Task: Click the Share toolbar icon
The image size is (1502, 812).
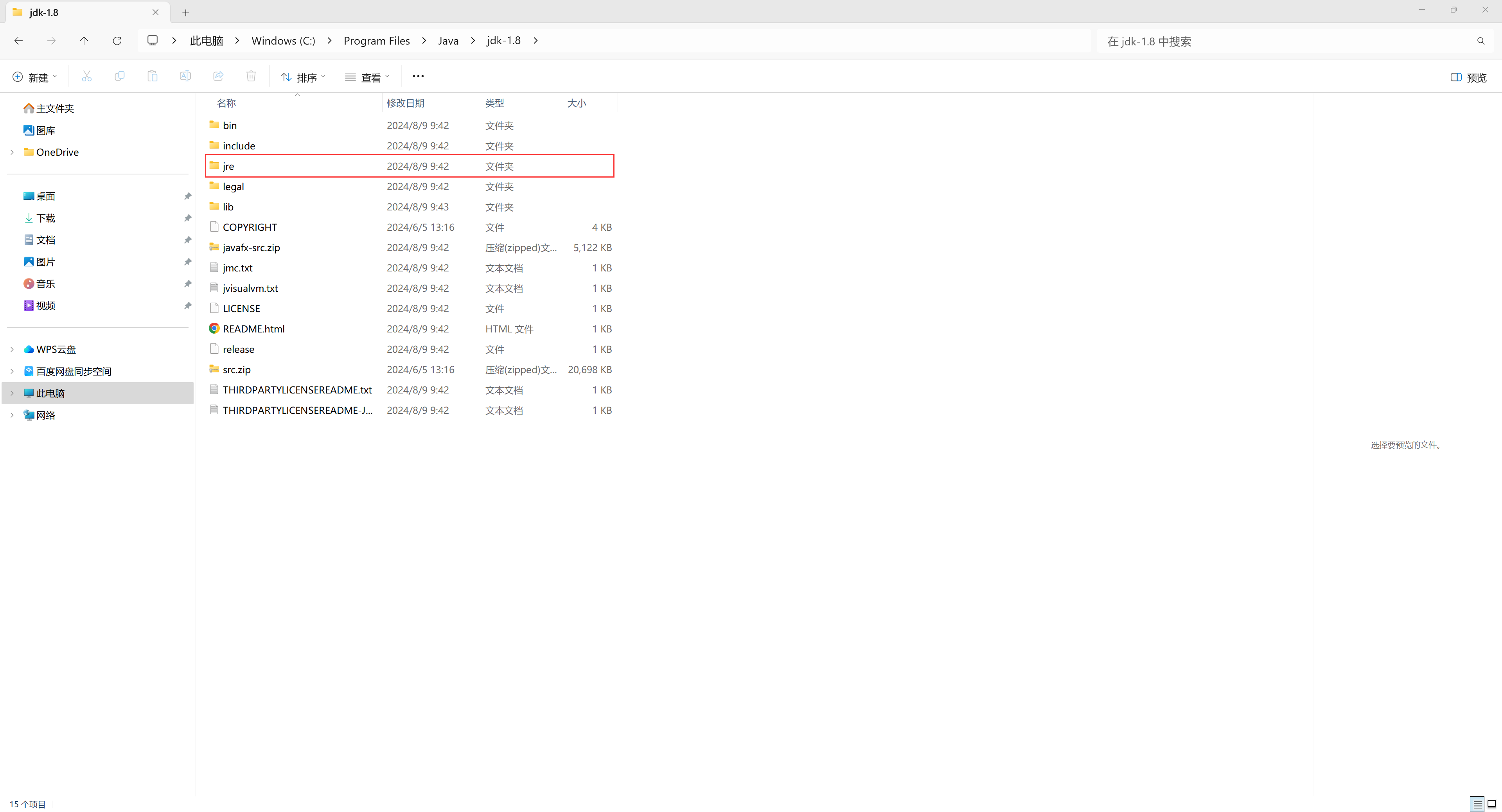Action: click(x=218, y=76)
